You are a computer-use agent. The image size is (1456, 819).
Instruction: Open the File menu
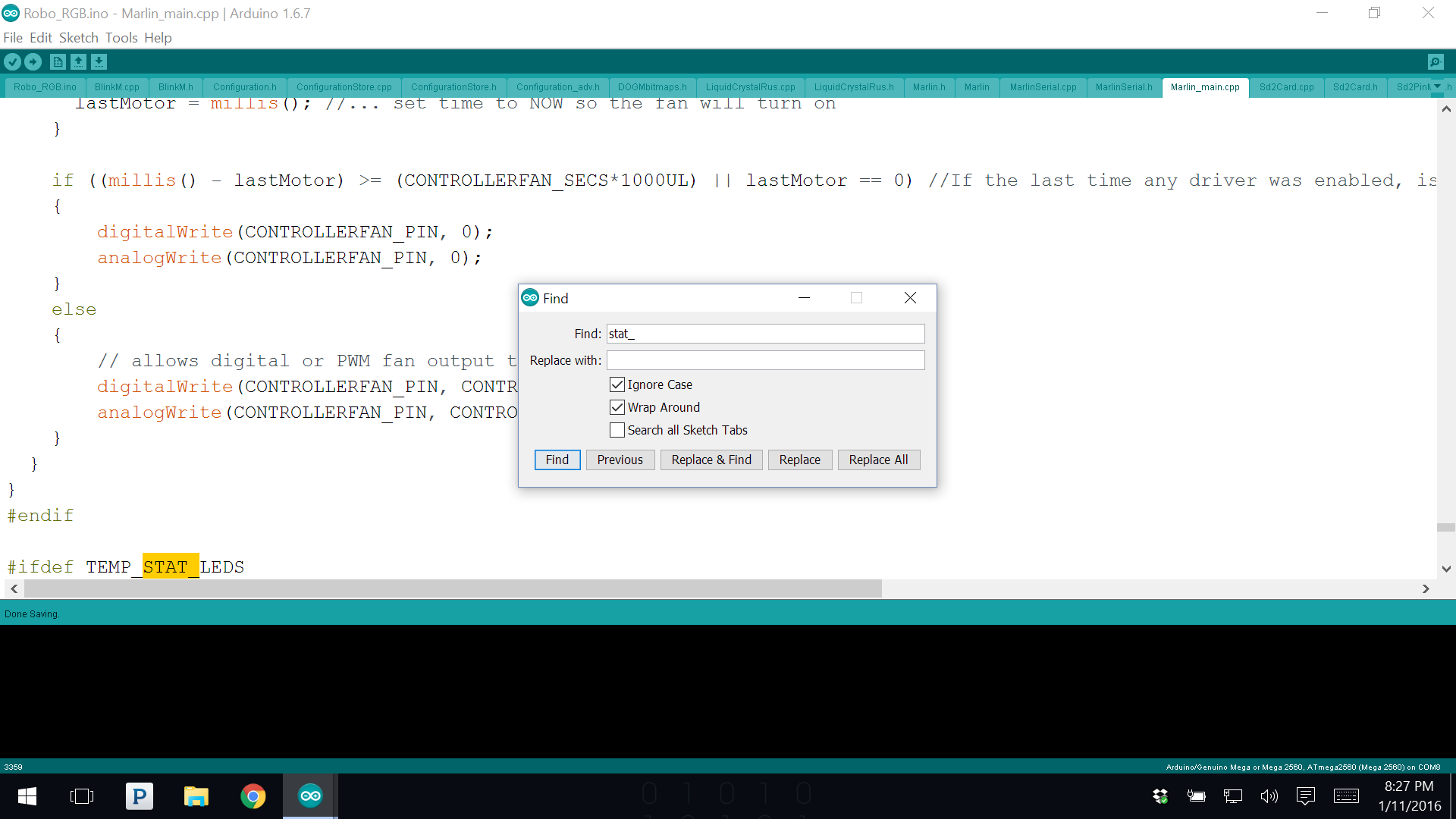[13, 38]
